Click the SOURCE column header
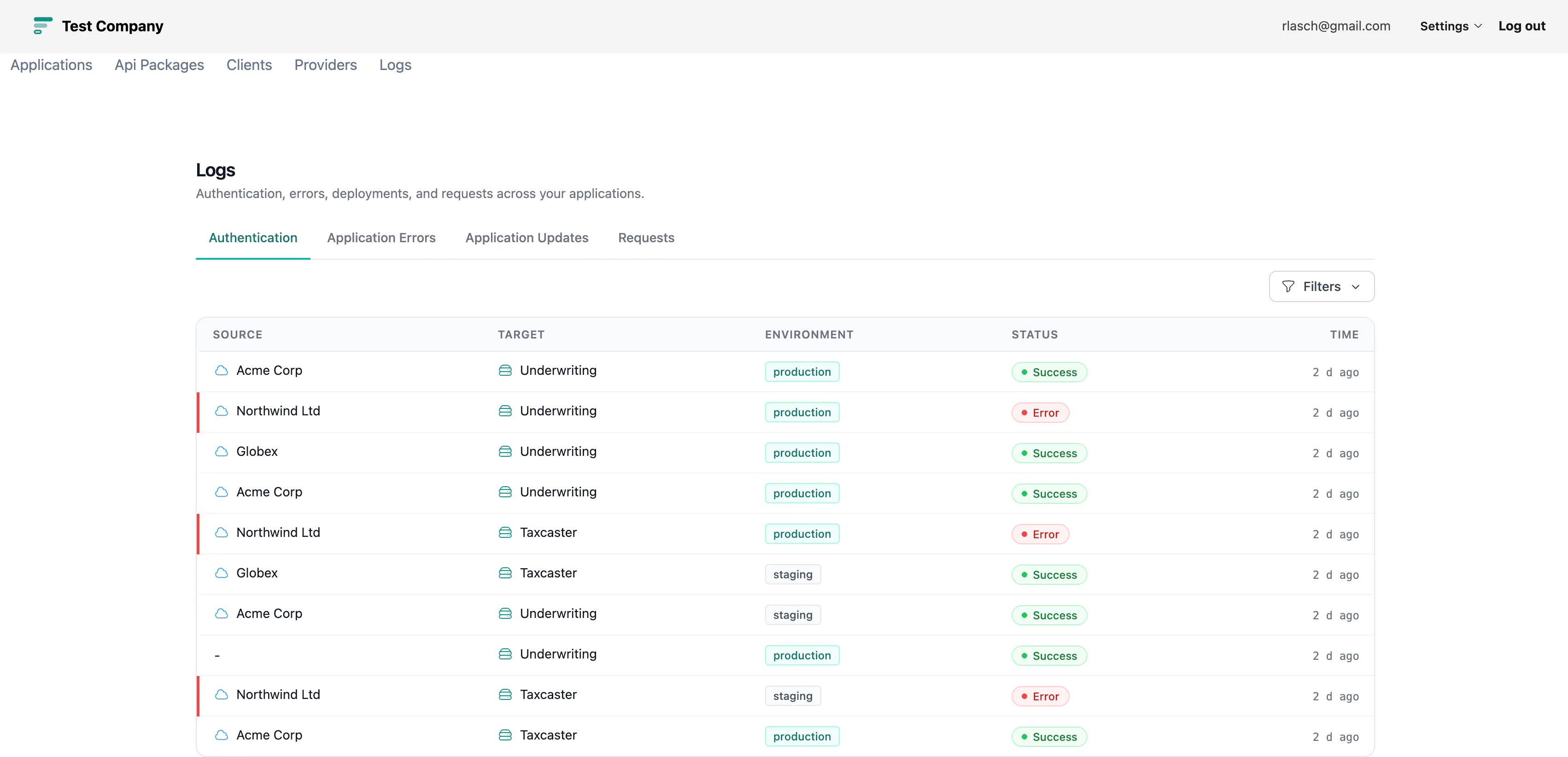This screenshot has width=1568, height=757. pos(237,335)
